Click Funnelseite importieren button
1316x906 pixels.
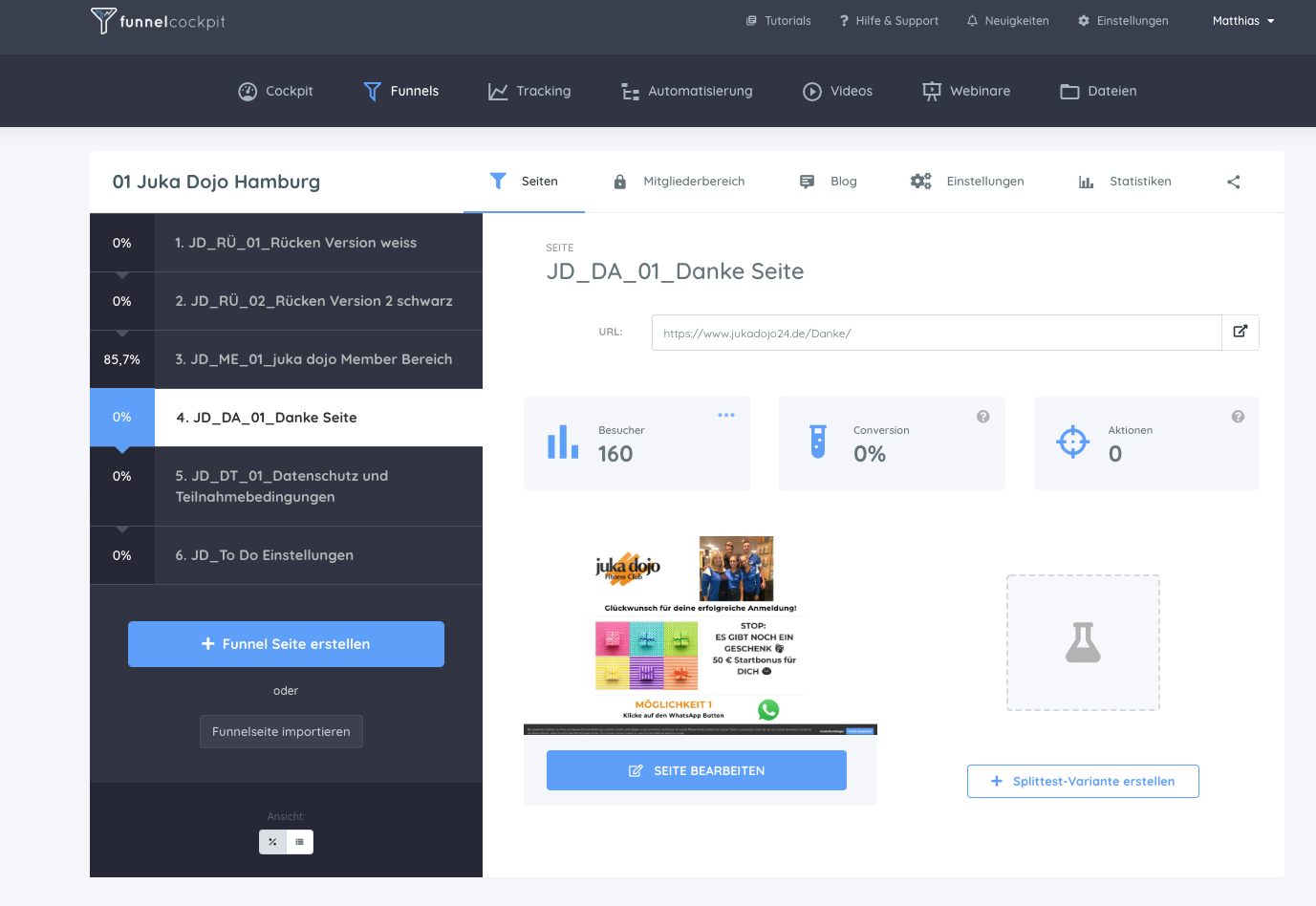pos(281,732)
